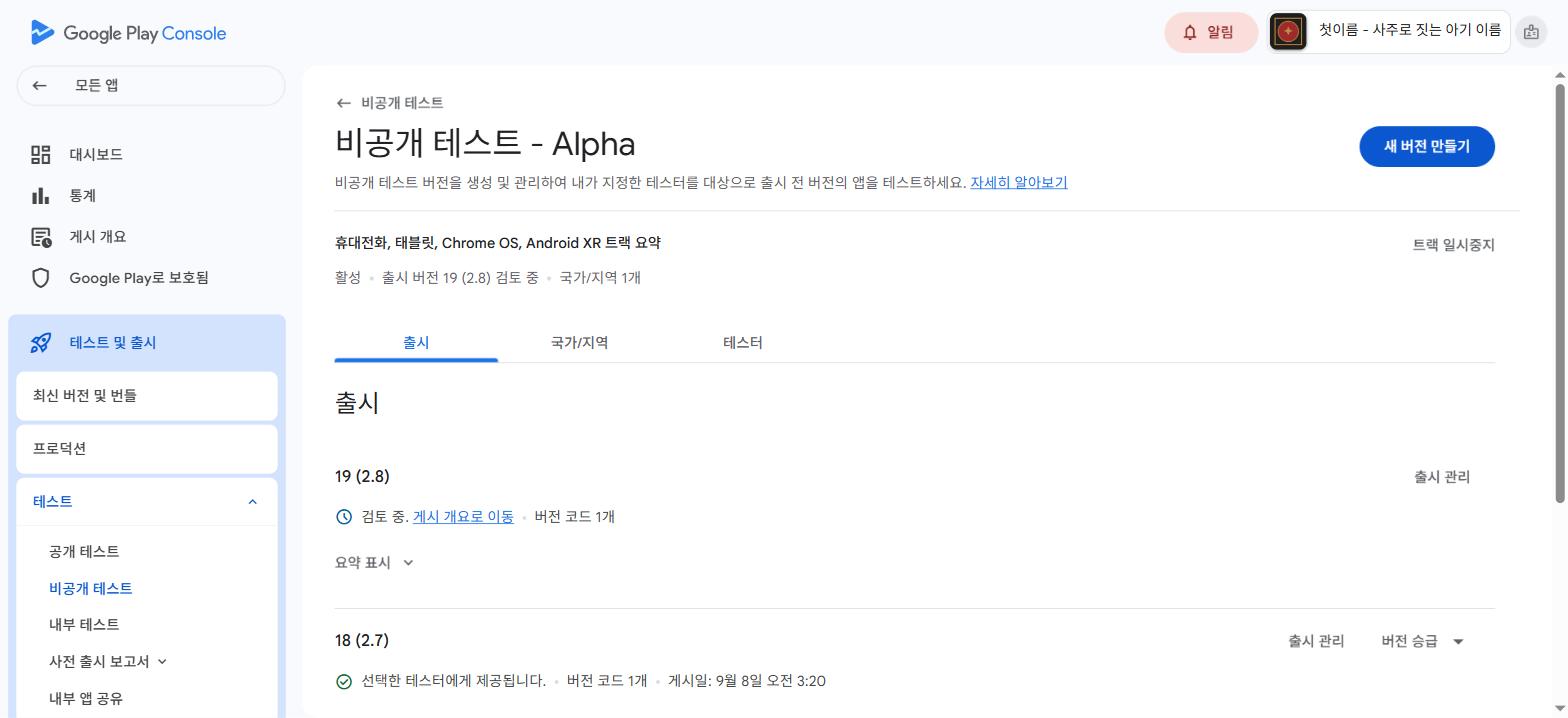Click the 트랙 일시중지 button
The height and width of the screenshot is (718, 1568).
pos(1453,245)
